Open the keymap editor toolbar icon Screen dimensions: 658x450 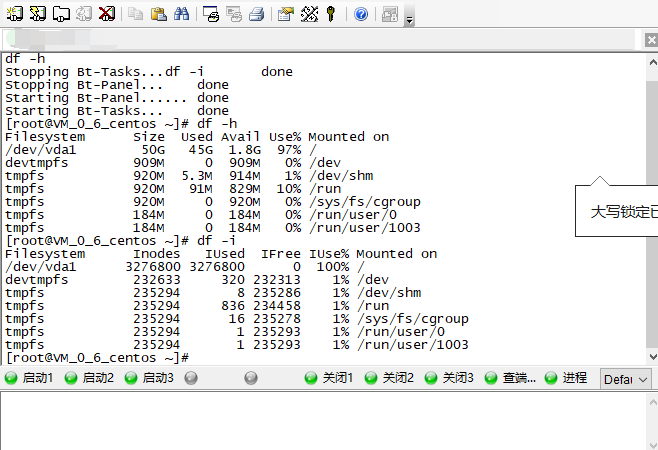309,14
